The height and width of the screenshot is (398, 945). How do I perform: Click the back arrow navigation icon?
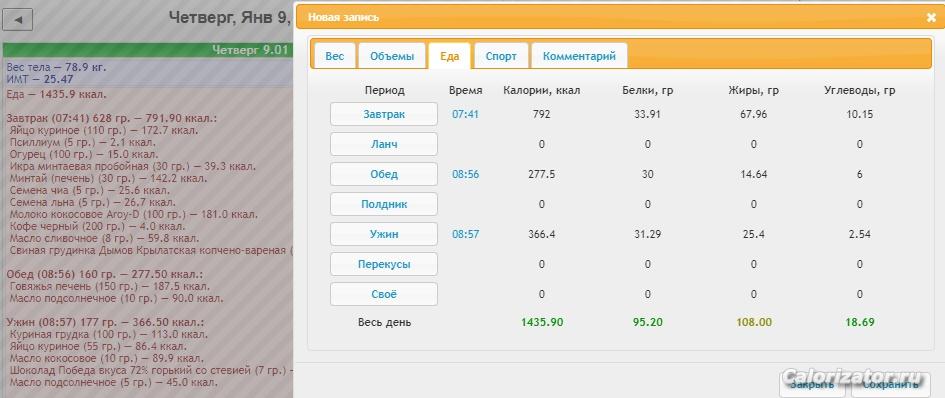(17, 20)
